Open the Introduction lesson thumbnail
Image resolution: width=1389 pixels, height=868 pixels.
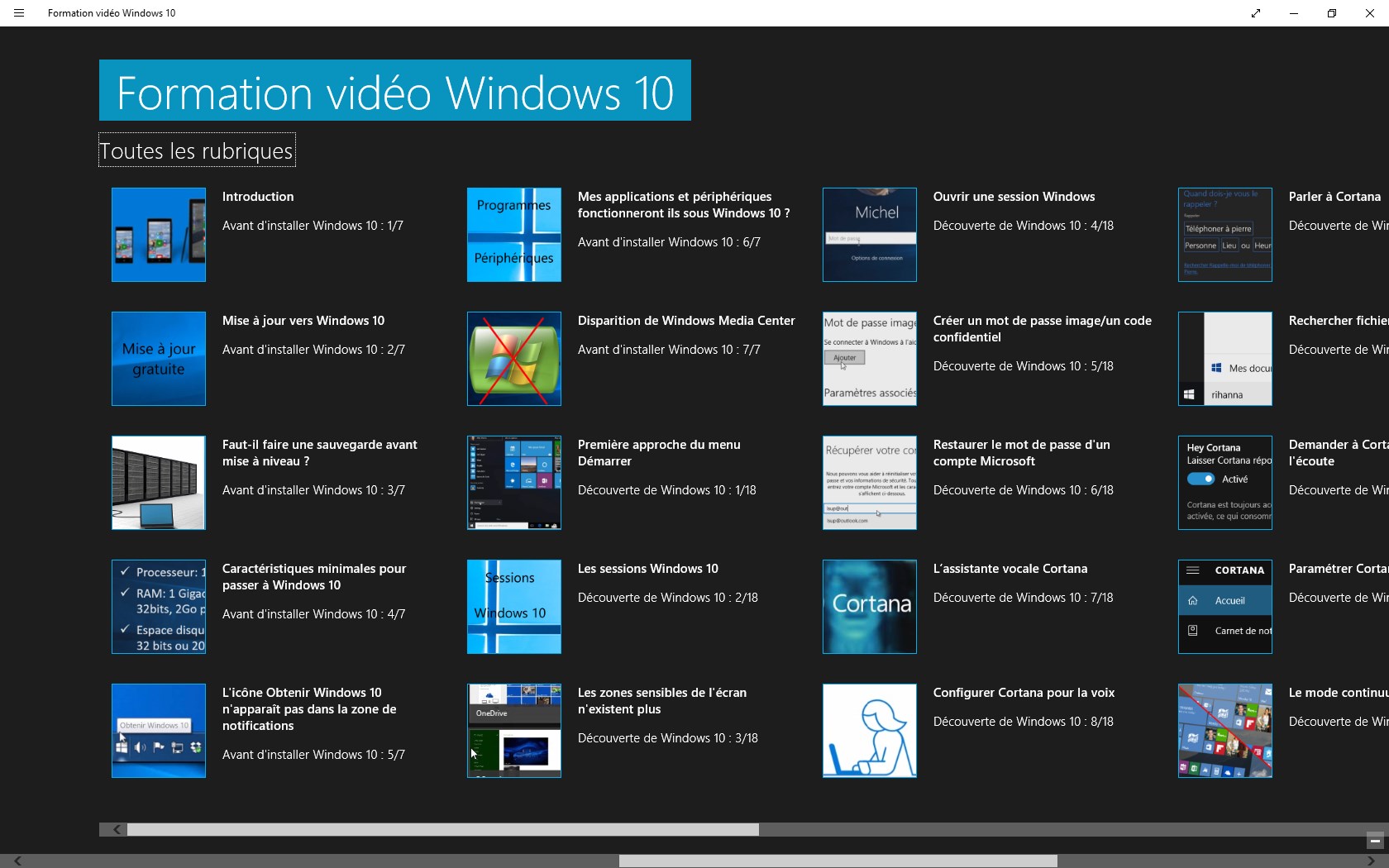coord(159,235)
